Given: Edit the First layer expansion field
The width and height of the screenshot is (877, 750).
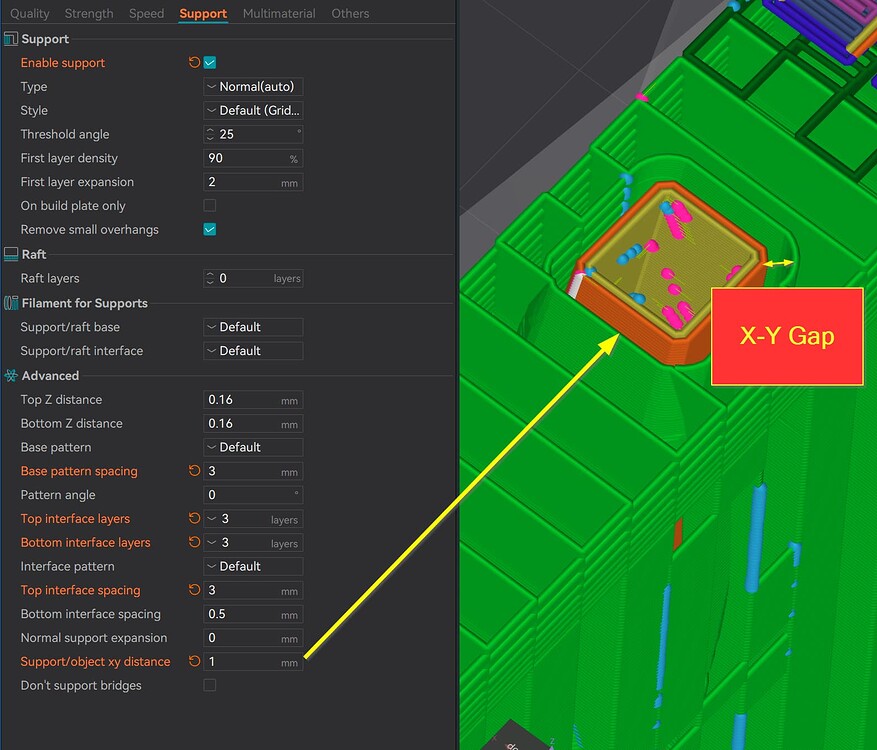Looking at the screenshot, I should [253, 182].
